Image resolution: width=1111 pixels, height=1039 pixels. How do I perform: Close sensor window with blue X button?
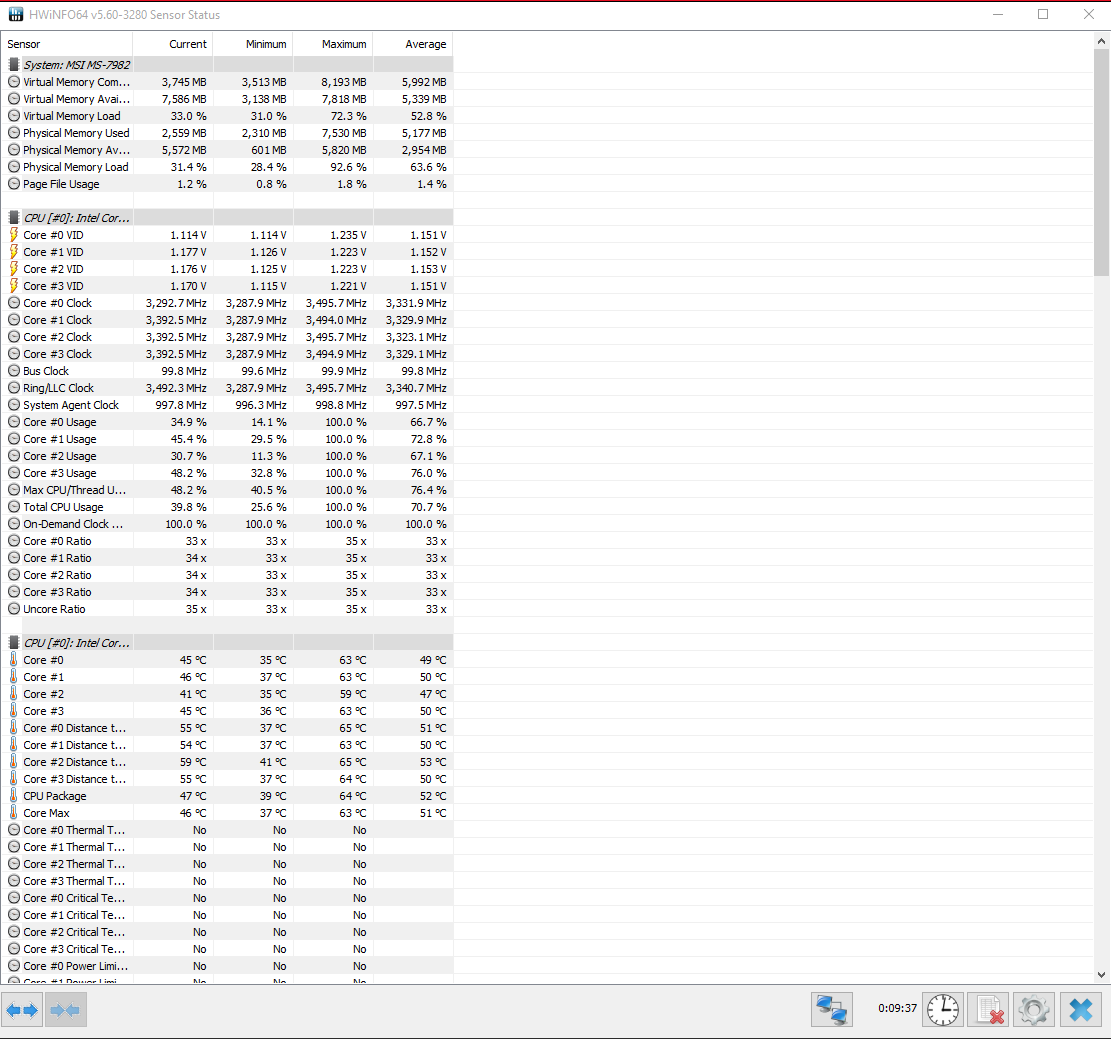[1081, 1009]
